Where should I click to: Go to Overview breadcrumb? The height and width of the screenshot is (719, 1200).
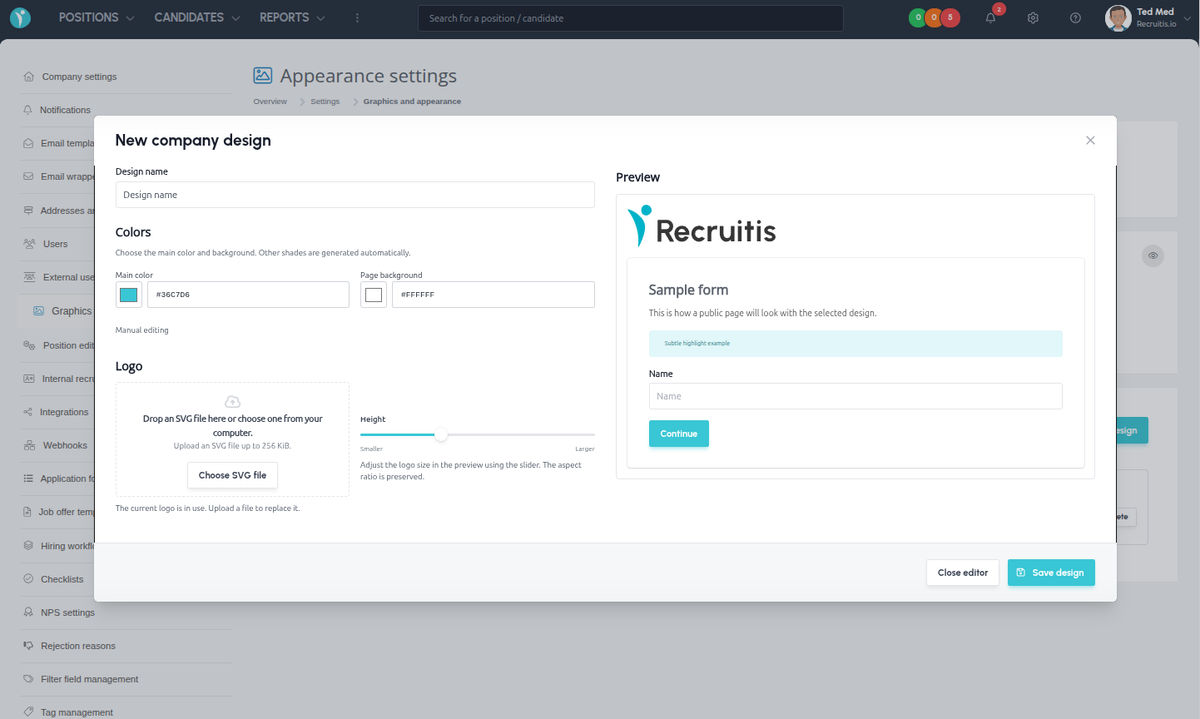tap(270, 101)
